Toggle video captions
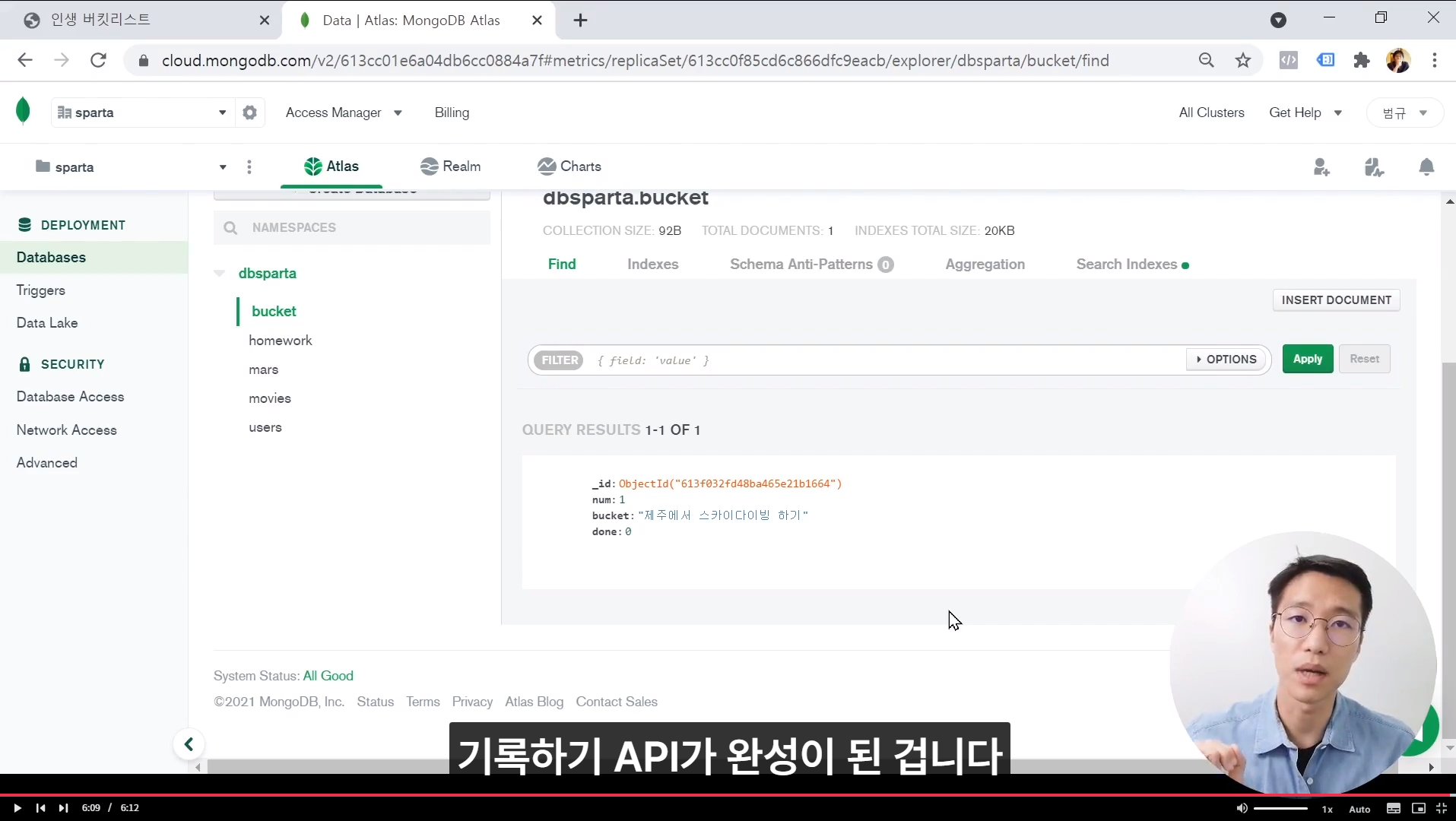1456x821 pixels. point(1394,809)
